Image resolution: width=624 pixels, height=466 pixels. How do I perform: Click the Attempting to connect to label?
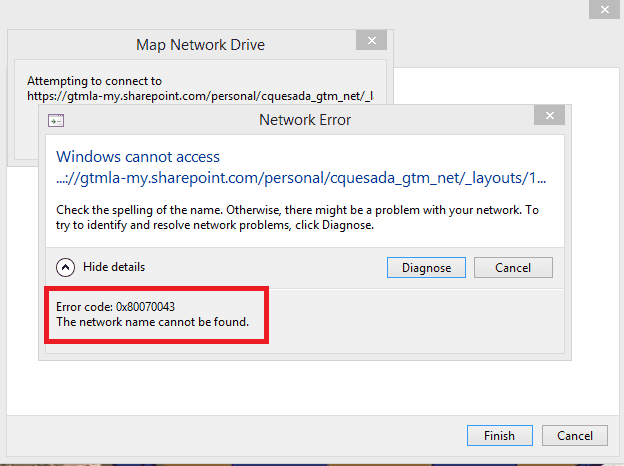tap(94, 81)
